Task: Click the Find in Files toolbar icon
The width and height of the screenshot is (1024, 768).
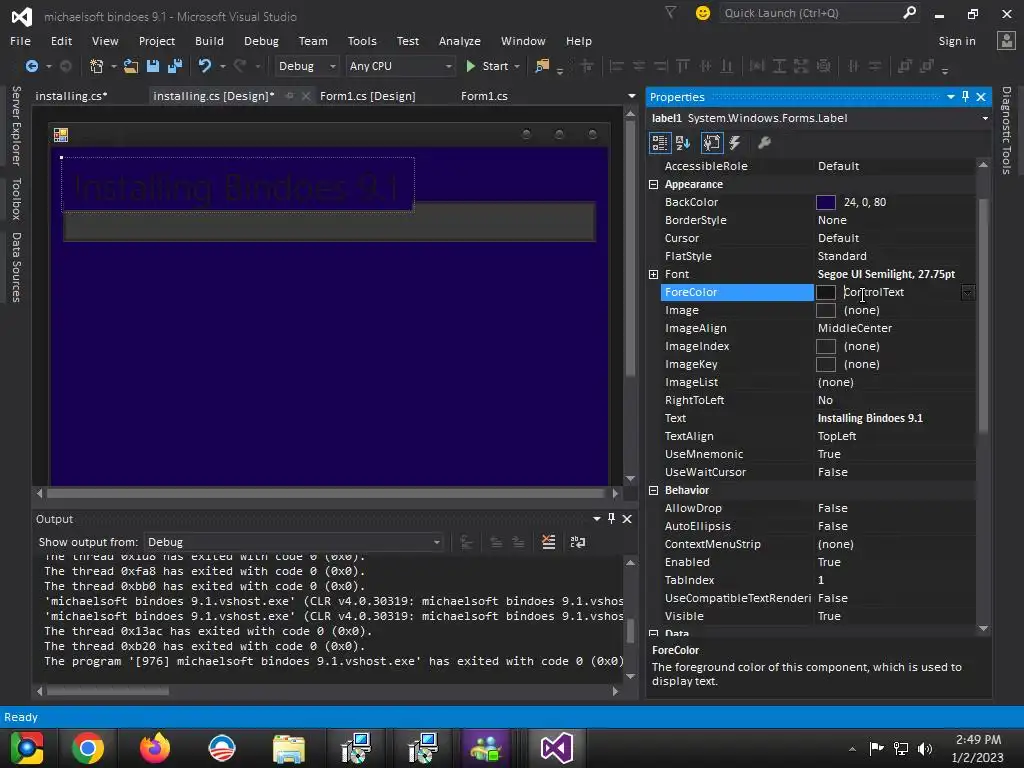Action: [x=542, y=66]
